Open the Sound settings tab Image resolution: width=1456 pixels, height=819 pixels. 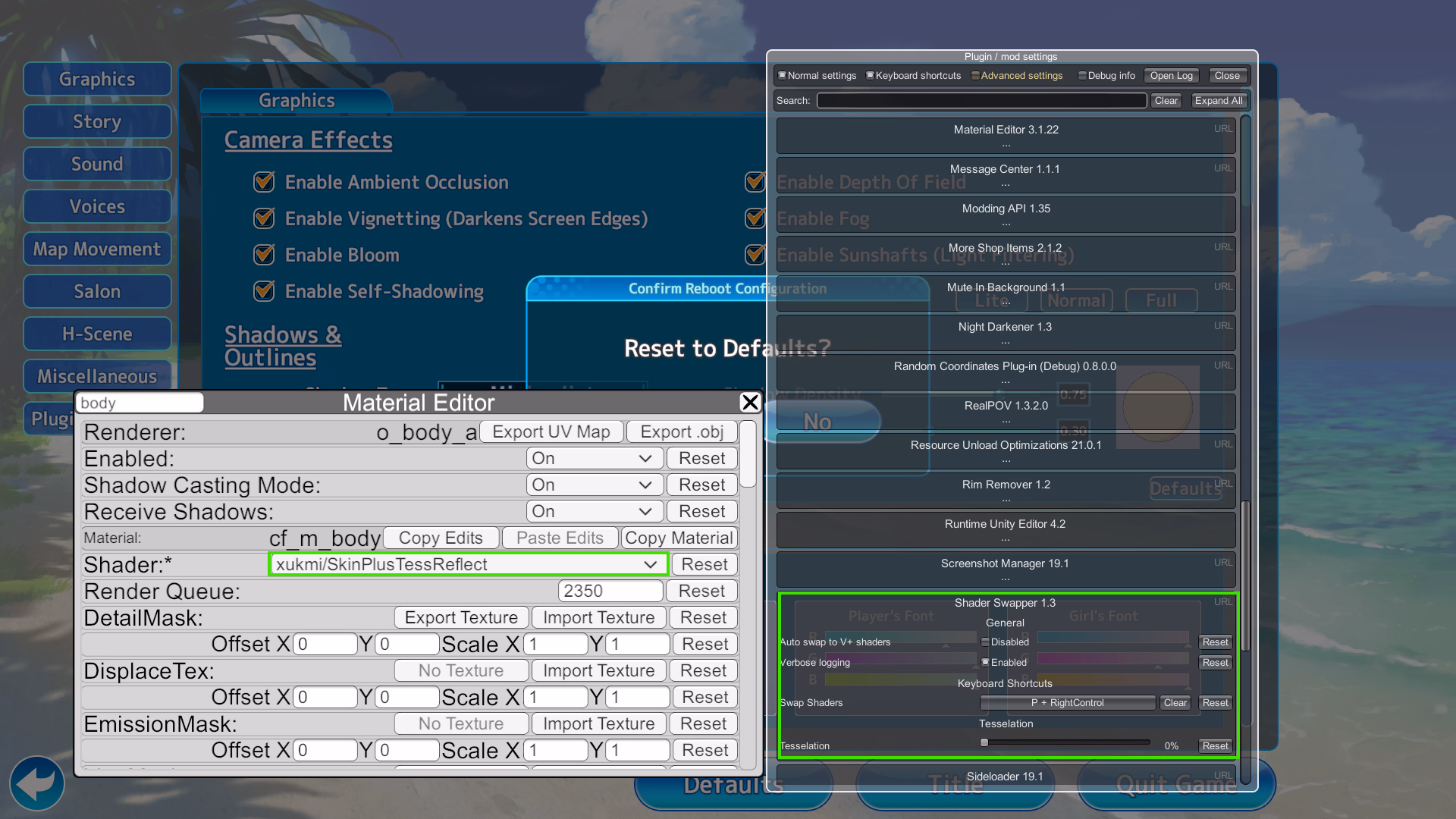pos(97,164)
